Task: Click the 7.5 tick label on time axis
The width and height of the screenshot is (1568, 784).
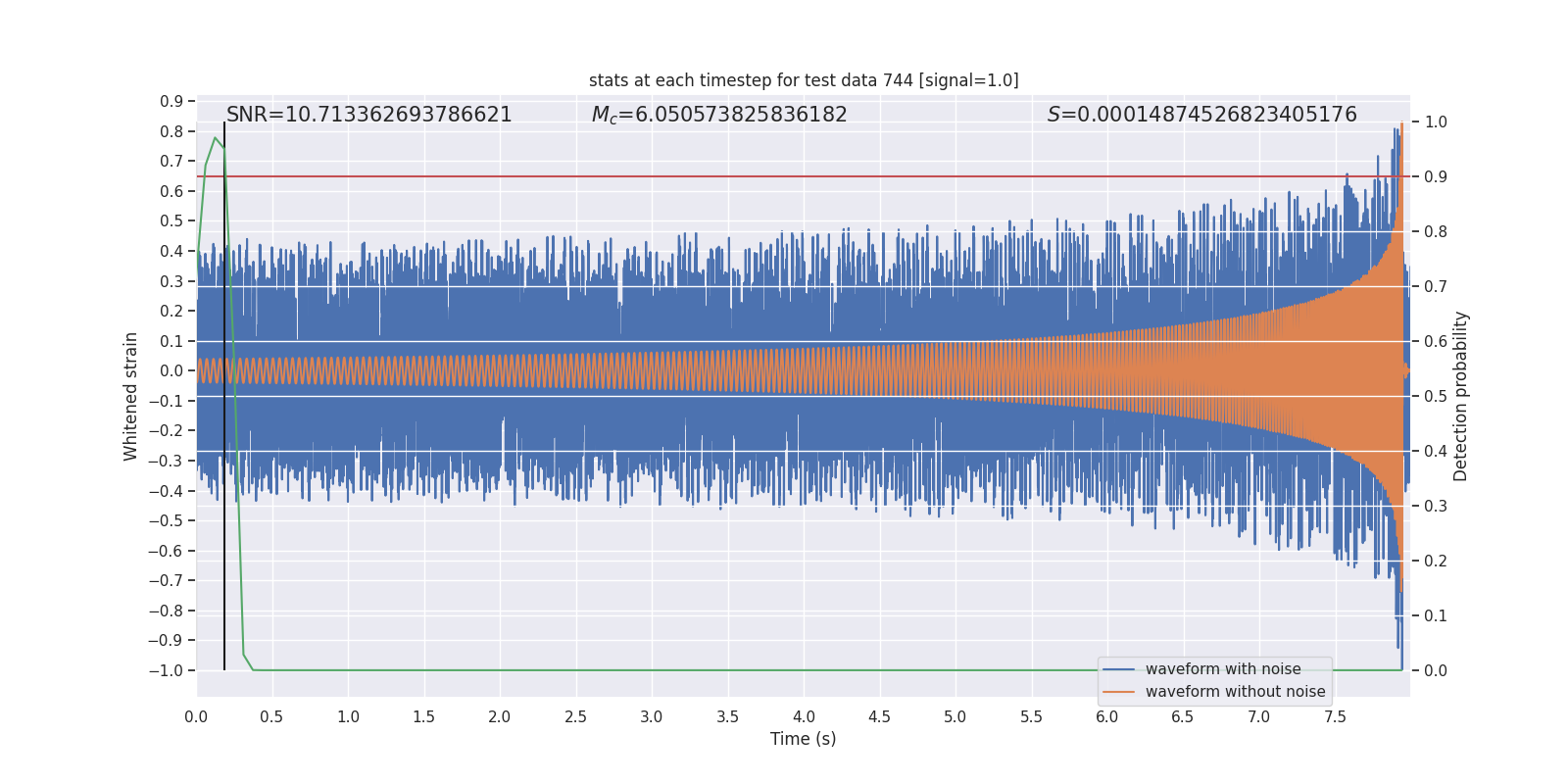Action: (1335, 716)
